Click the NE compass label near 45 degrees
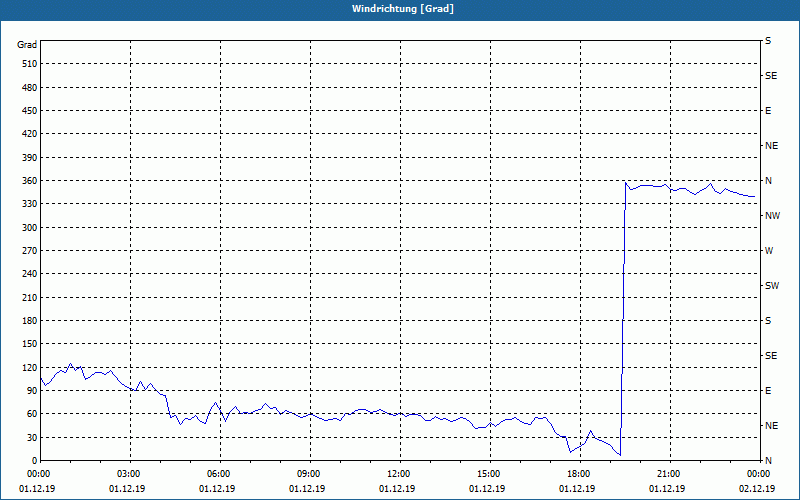Viewport: 800px width, 500px height. (x=771, y=426)
